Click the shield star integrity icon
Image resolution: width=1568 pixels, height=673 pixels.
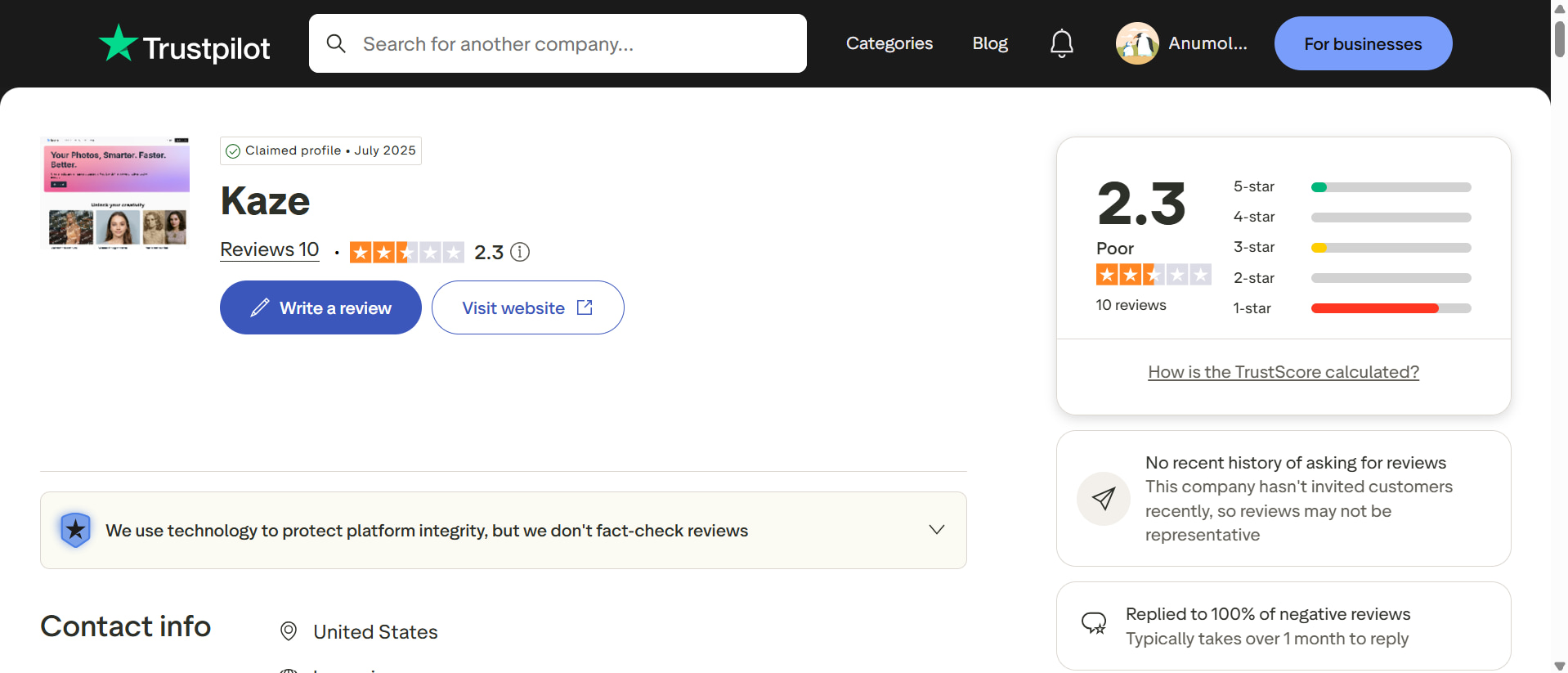tap(75, 530)
